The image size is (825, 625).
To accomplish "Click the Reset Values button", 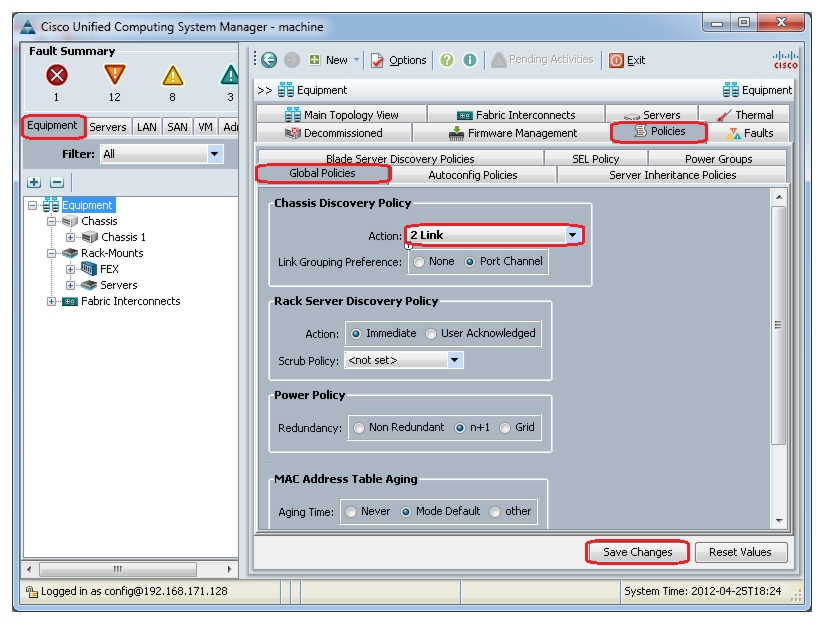I will click(740, 552).
